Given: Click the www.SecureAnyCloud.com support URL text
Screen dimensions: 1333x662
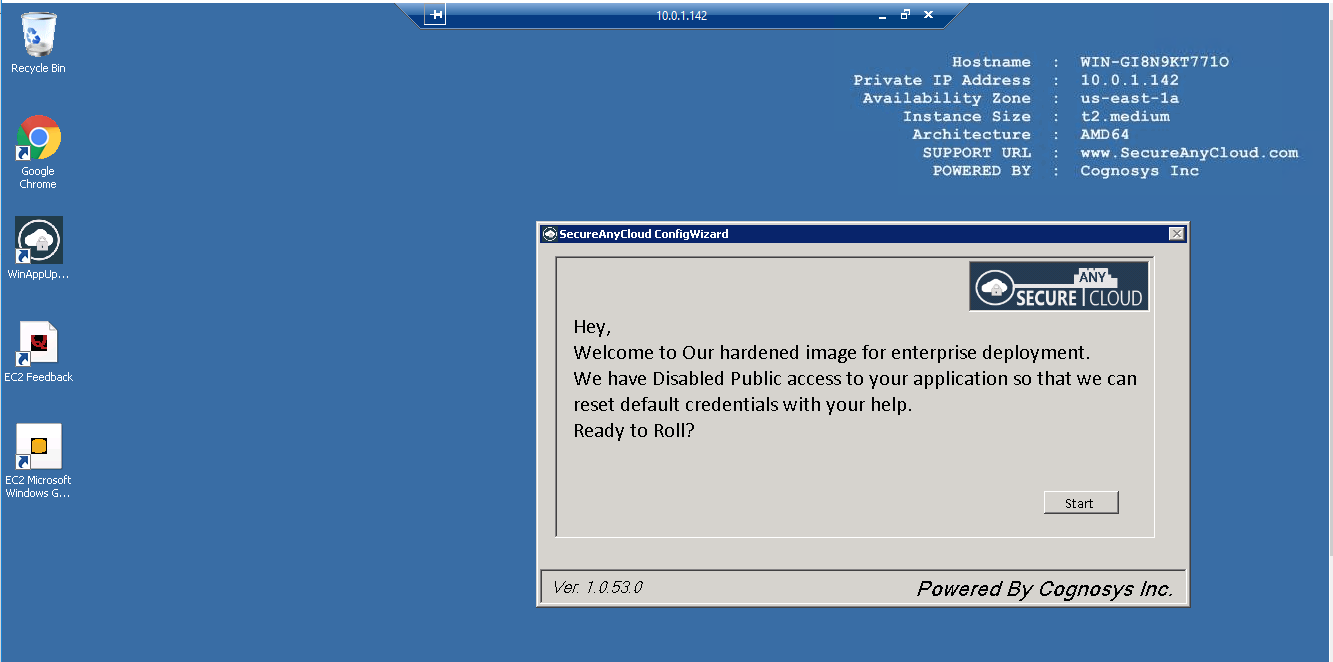Looking at the screenshot, I should click(1188, 153).
